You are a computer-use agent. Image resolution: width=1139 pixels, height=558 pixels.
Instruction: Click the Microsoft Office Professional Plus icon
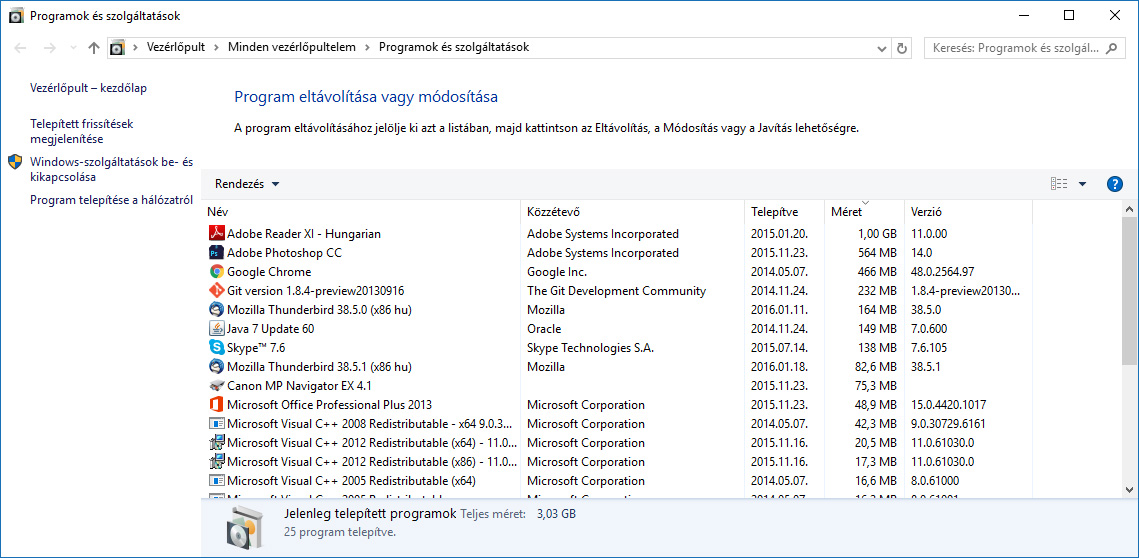216,405
